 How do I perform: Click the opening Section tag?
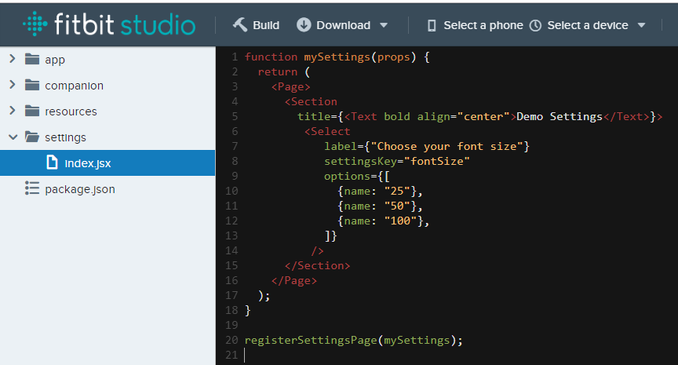311,102
